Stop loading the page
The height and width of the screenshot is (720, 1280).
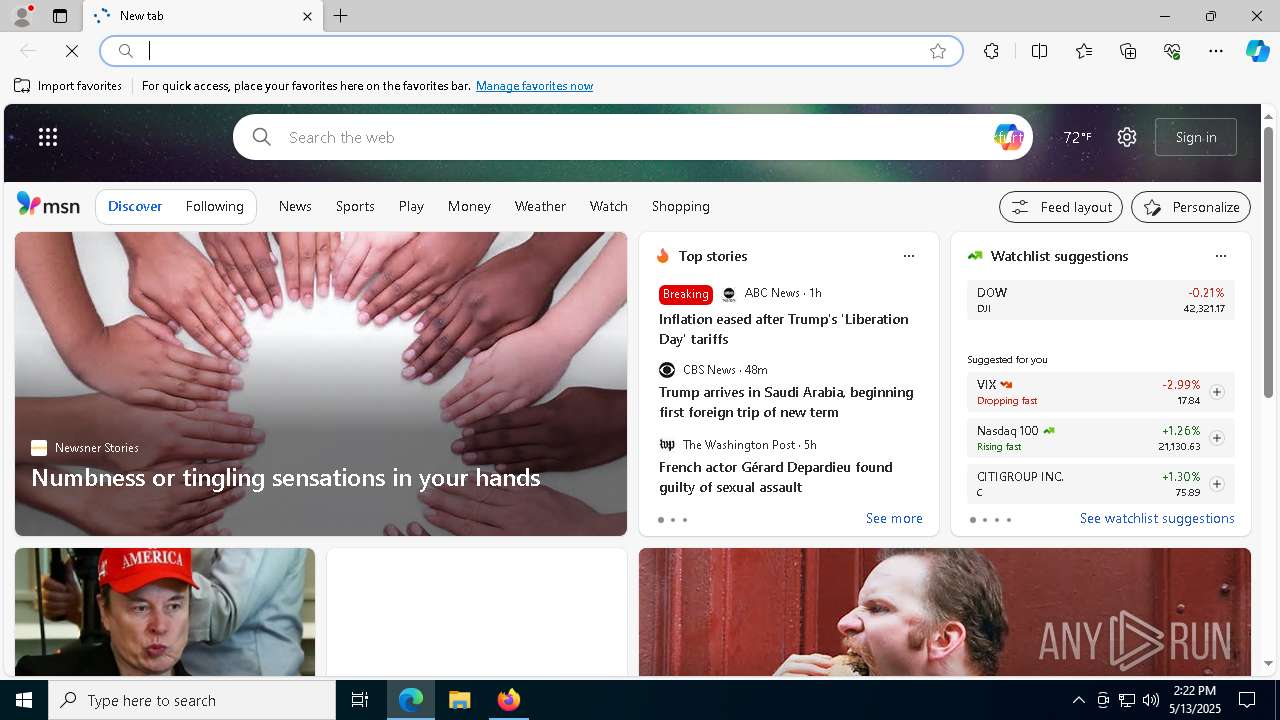pos(72,51)
